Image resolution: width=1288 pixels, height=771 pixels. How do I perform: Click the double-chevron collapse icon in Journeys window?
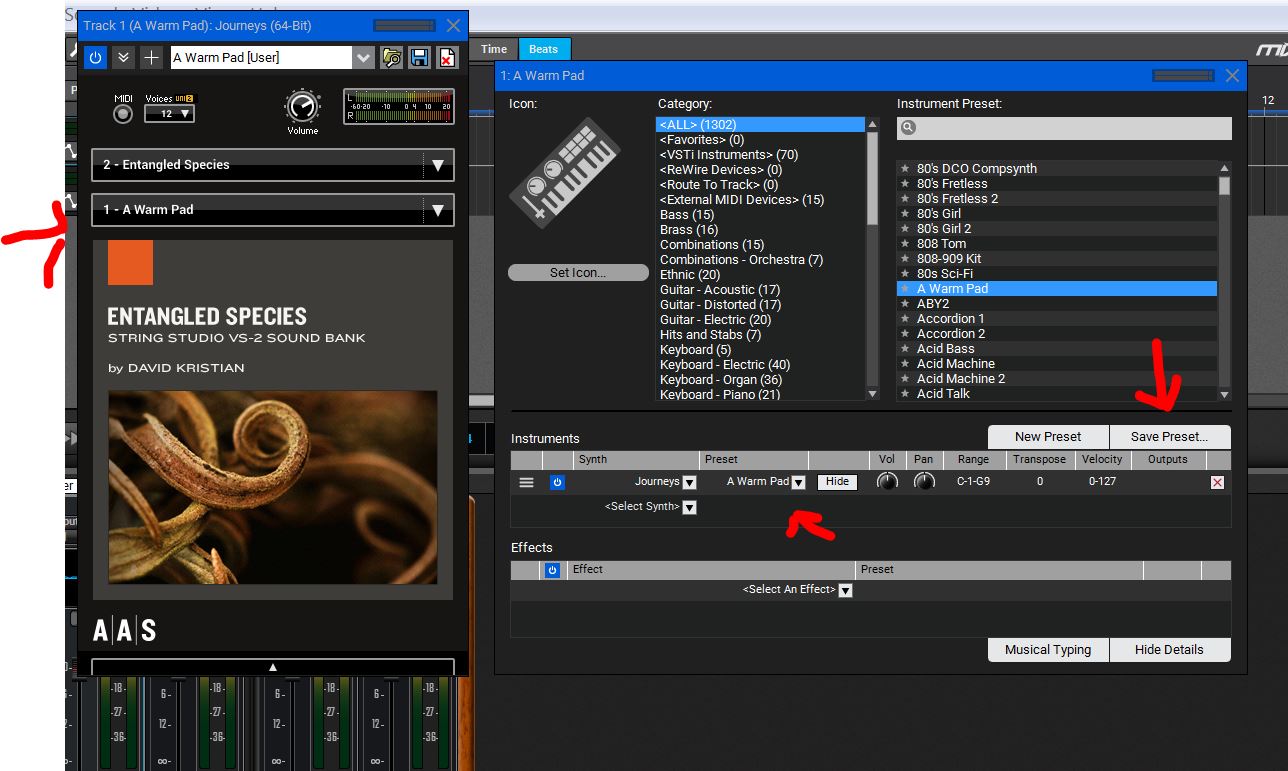[123, 57]
